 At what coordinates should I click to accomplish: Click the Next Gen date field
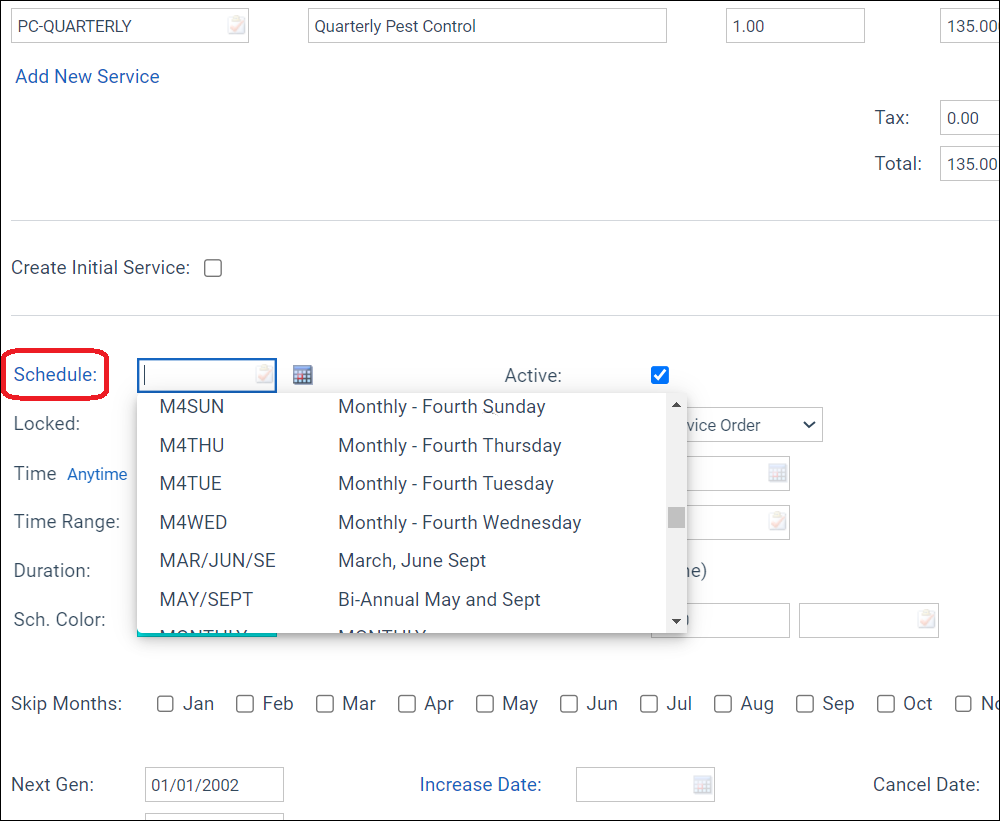pos(213,785)
